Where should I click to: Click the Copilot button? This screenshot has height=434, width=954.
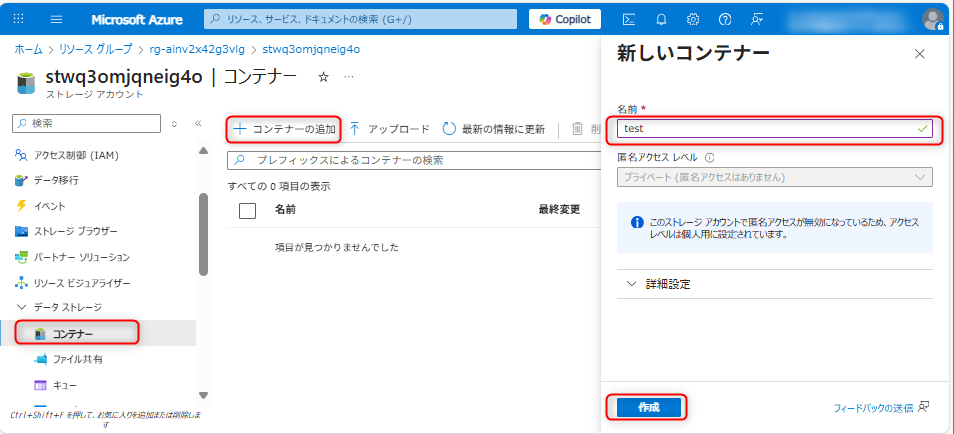coord(565,19)
